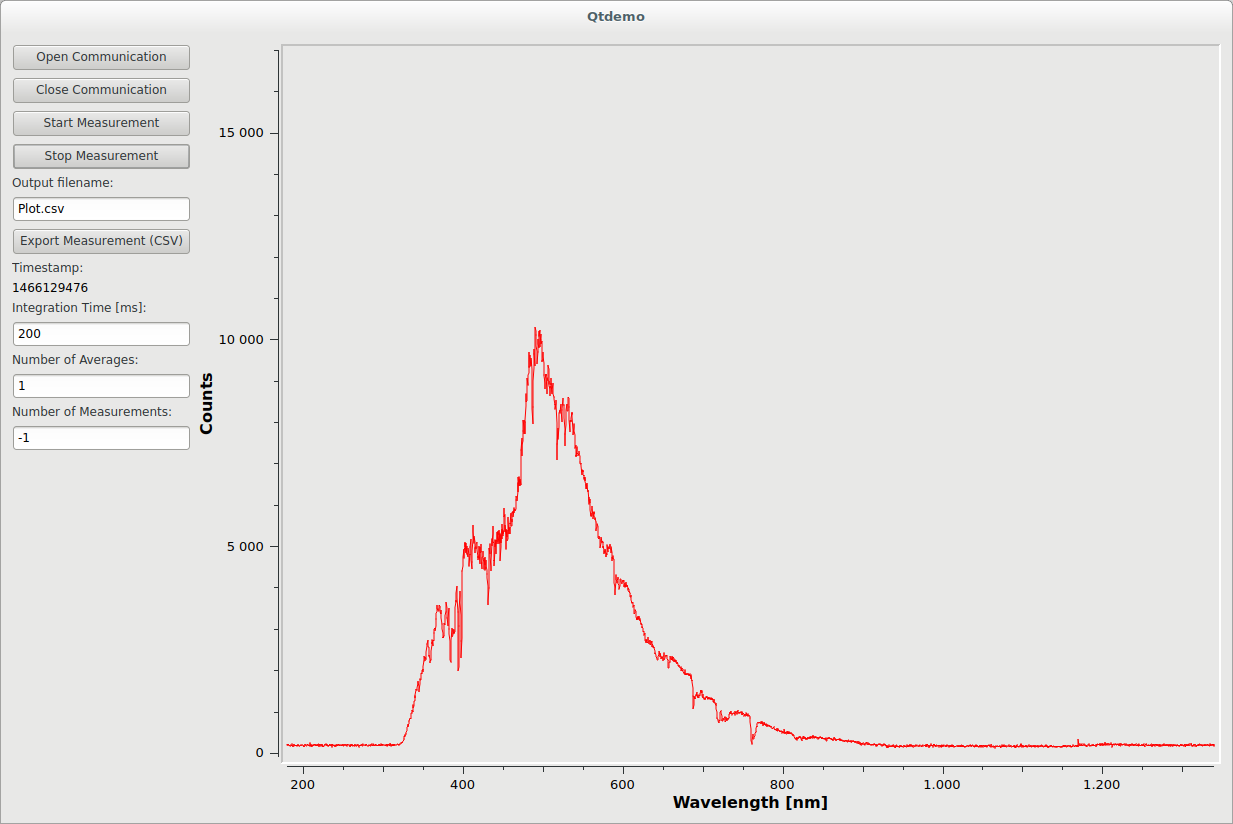Screen dimensions: 1233x824
Task: Focus the Output filename field containing Plot.csv
Action: (x=101, y=209)
